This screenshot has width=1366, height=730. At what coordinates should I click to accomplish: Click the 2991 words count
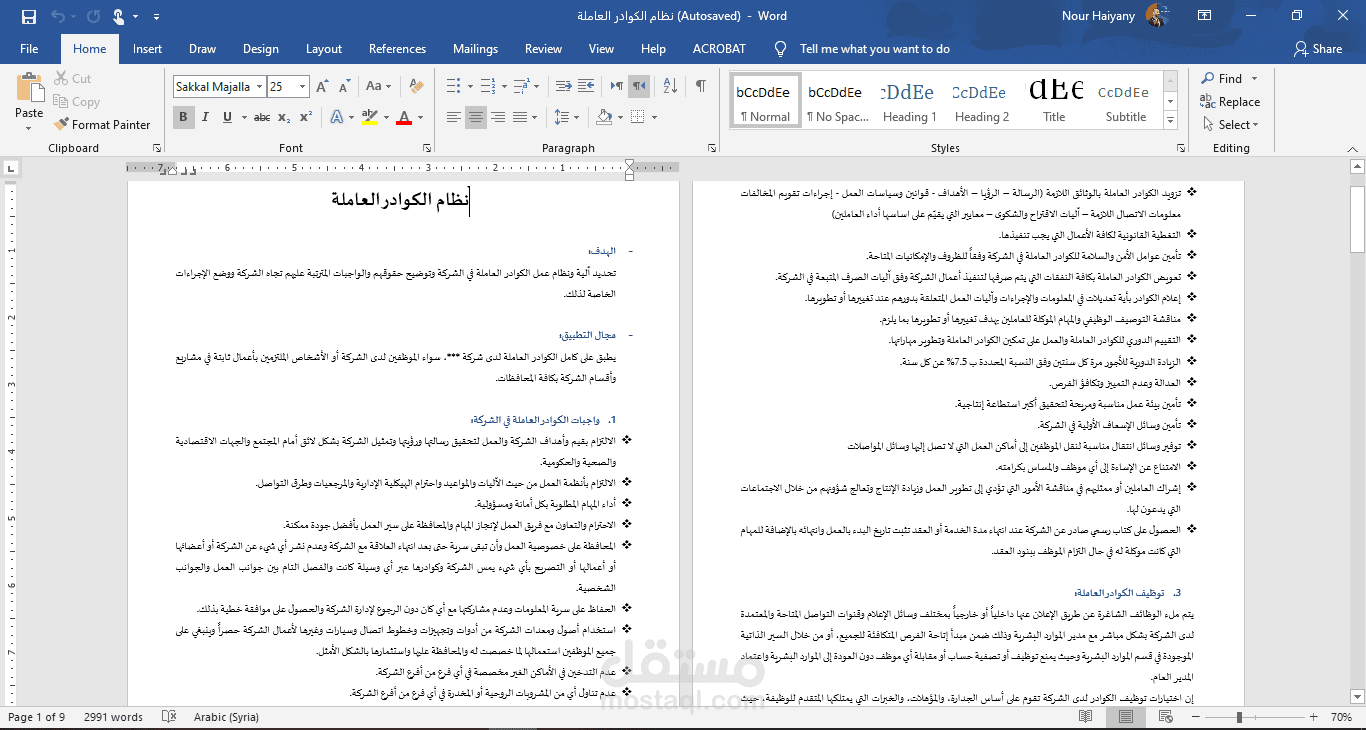point(113,717)
